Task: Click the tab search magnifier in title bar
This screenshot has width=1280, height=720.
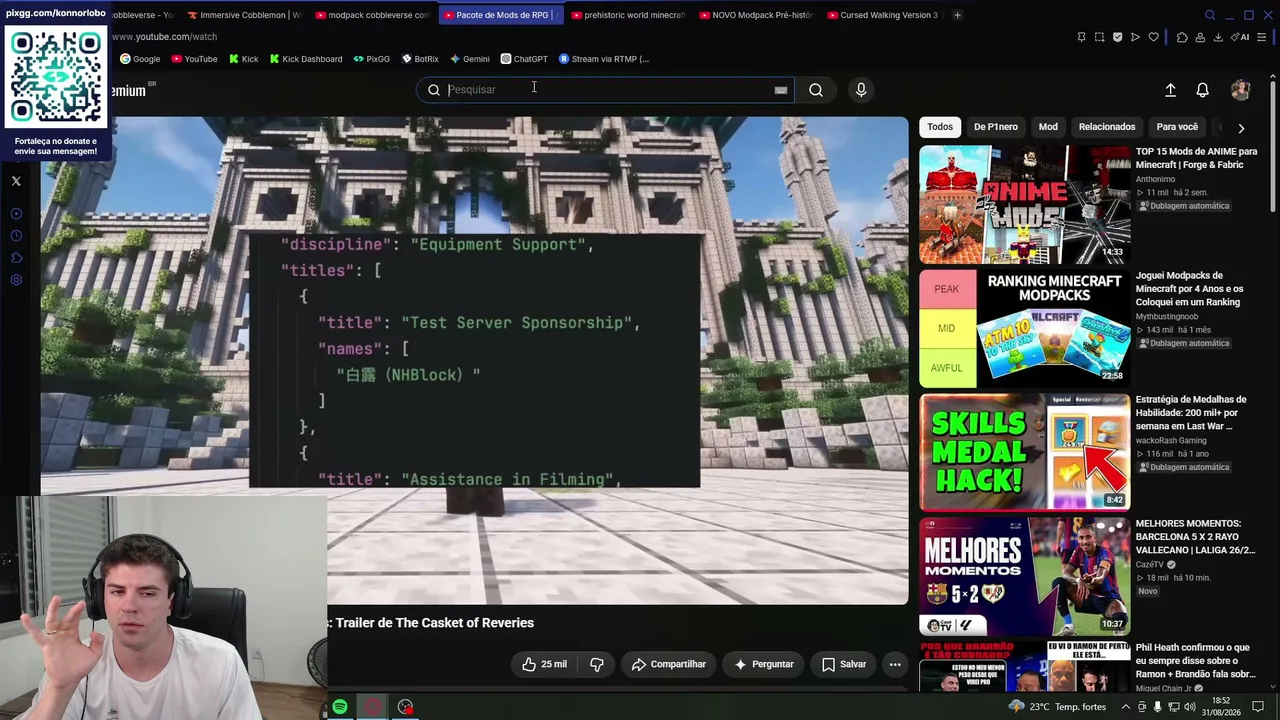Action: (x=1210, y=15)
